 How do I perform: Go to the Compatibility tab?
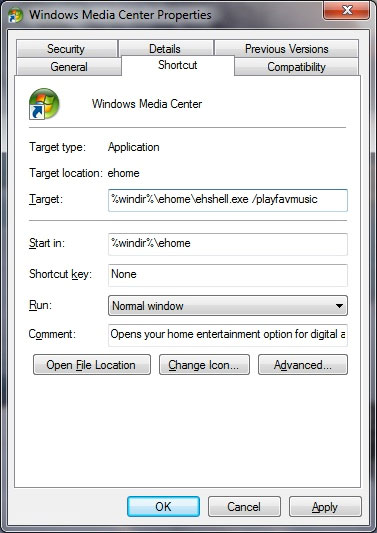click(296, 67)
